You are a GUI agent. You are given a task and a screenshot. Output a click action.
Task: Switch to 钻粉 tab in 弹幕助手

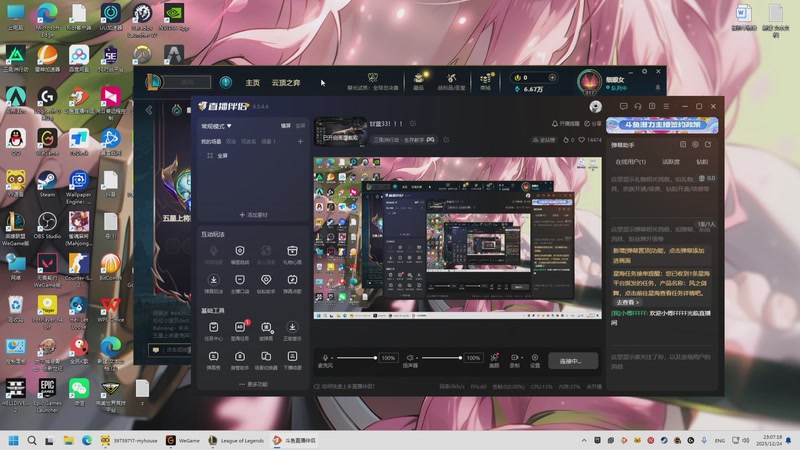(x=702, y=162)
